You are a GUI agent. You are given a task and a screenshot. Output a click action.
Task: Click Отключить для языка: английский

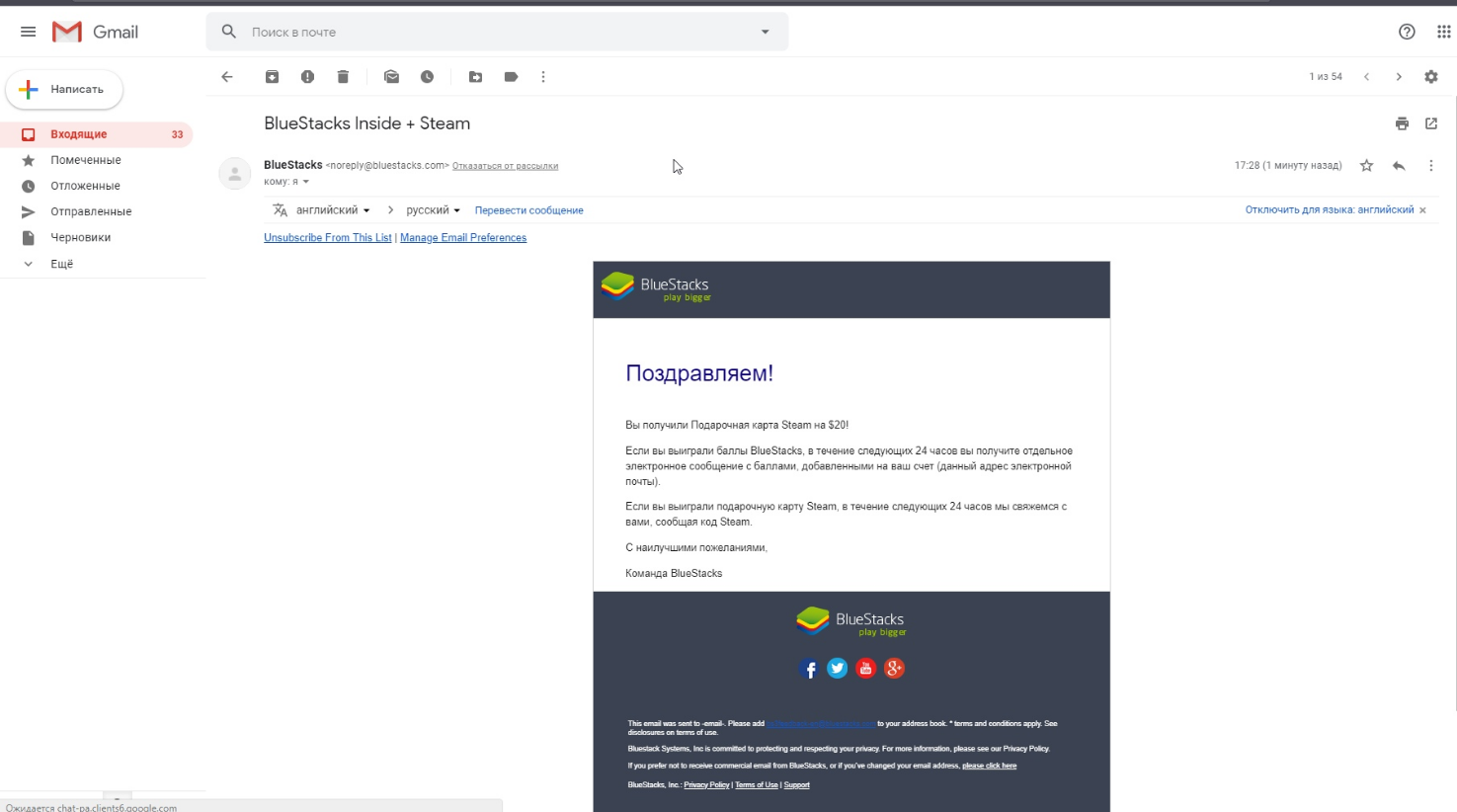1329,210
